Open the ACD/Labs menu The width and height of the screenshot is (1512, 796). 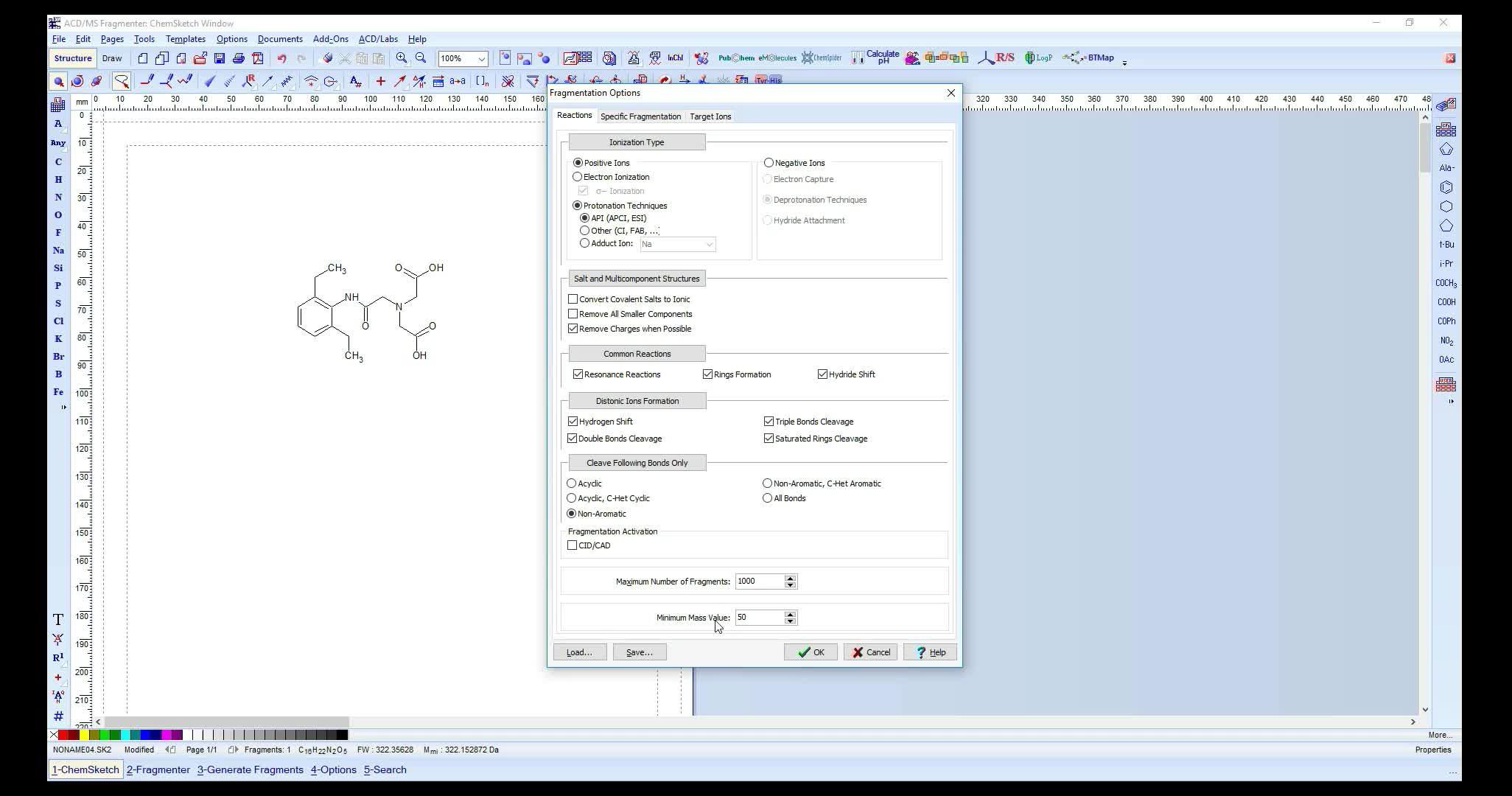click(x=378, y=39)
